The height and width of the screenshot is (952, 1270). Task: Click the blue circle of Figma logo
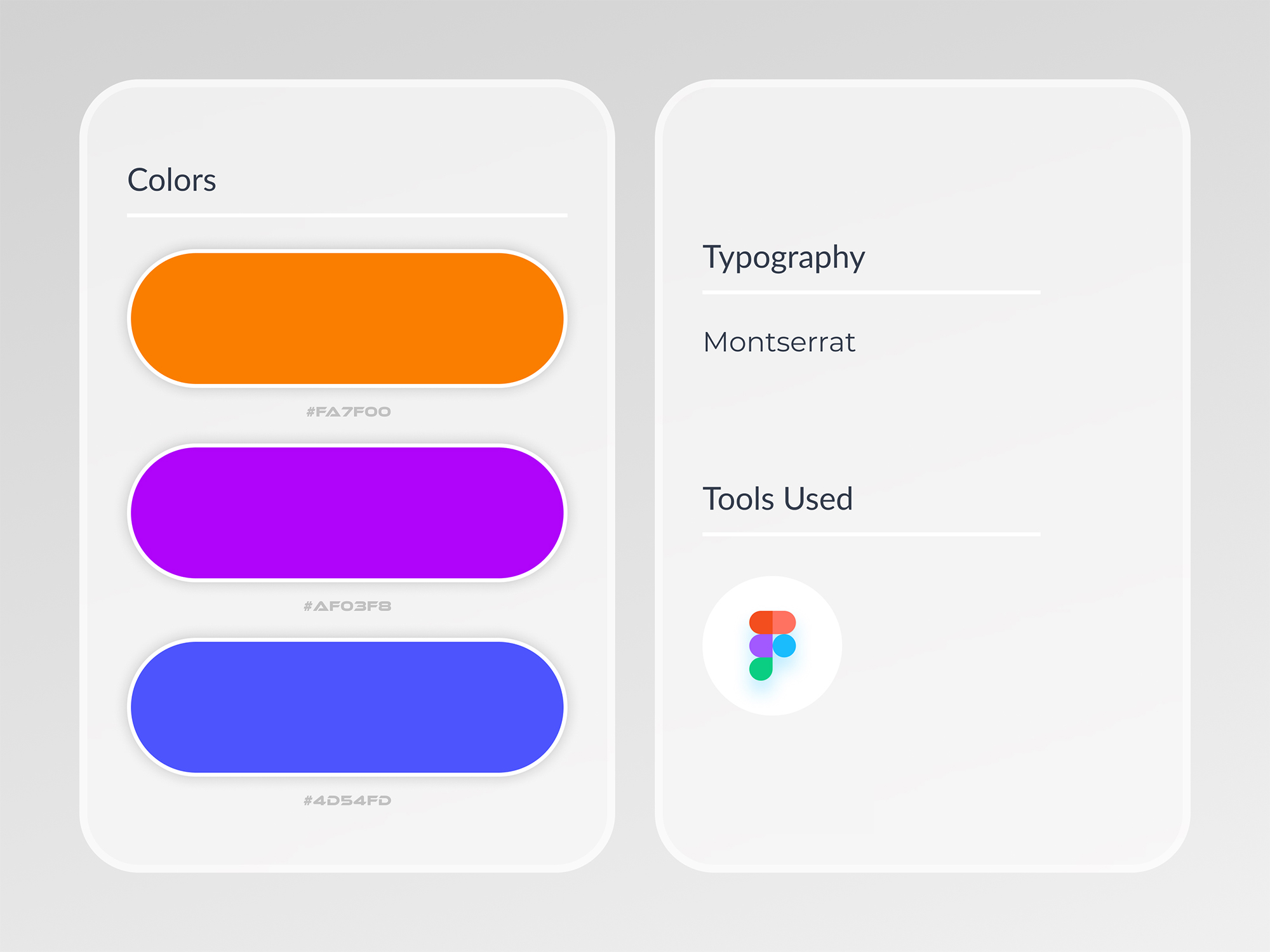point(784,645)
